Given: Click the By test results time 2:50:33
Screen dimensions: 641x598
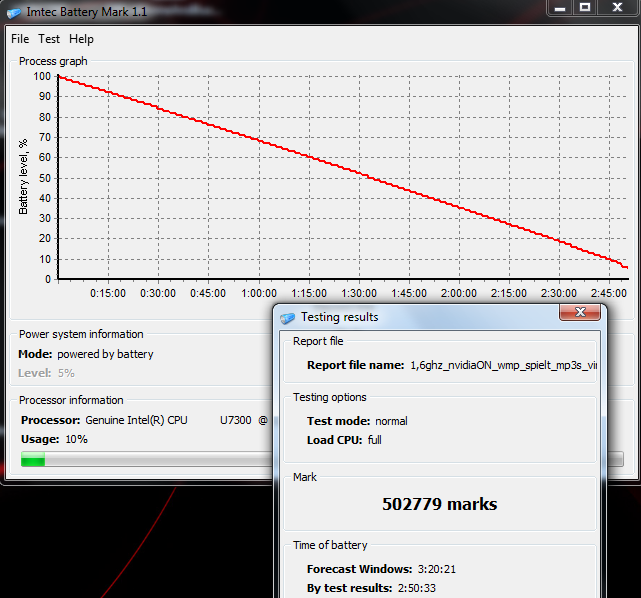Looking at the screenshot, I should [417, 588].
